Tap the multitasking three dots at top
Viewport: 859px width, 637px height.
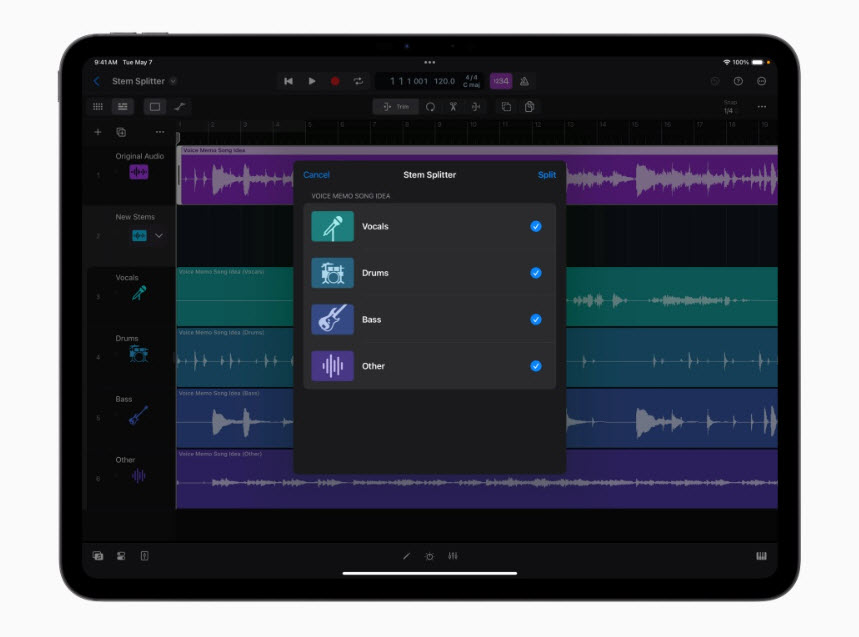tap(430, 62)
